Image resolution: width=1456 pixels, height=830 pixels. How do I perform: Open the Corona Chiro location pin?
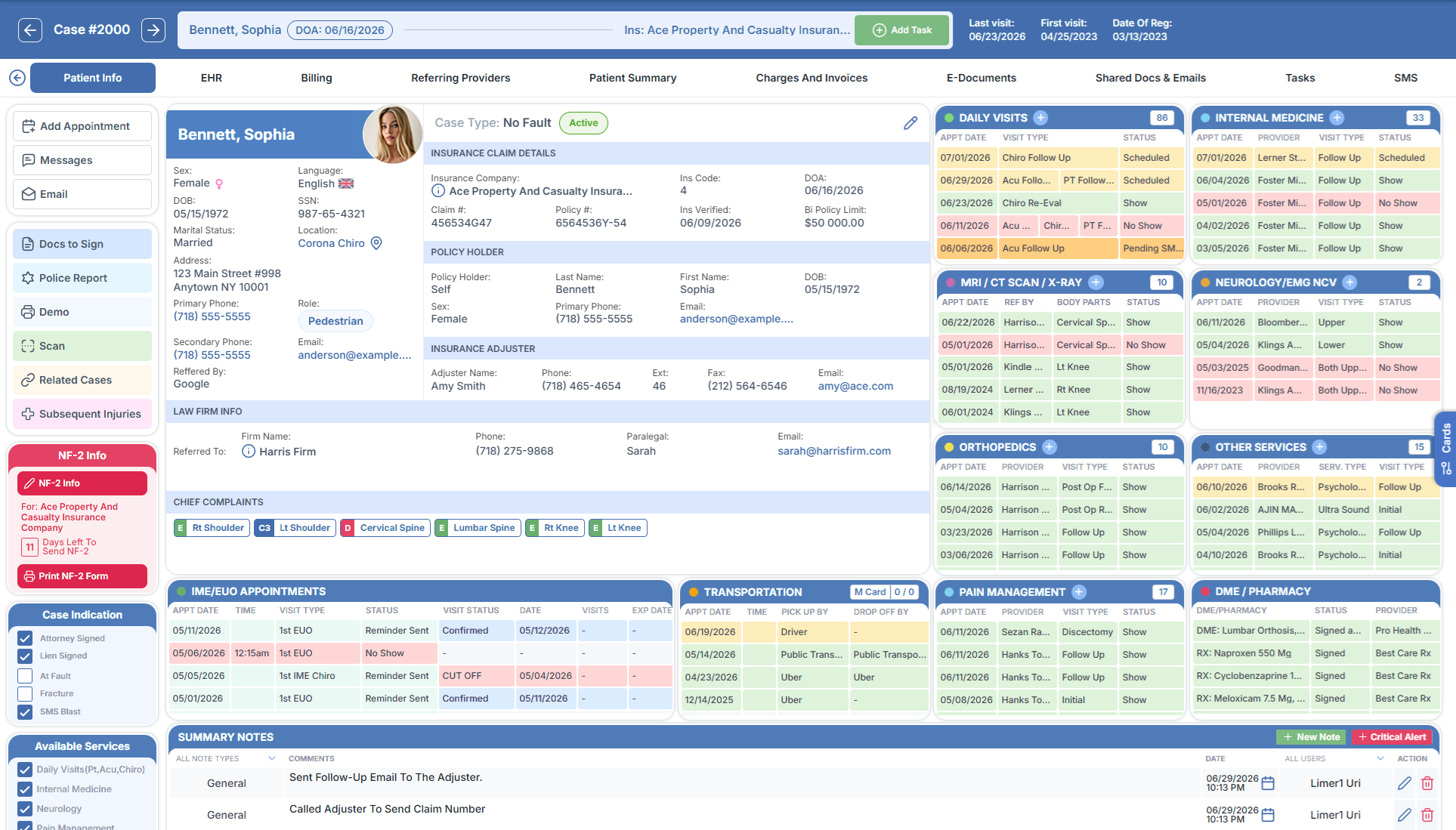[x=376, y=243]
